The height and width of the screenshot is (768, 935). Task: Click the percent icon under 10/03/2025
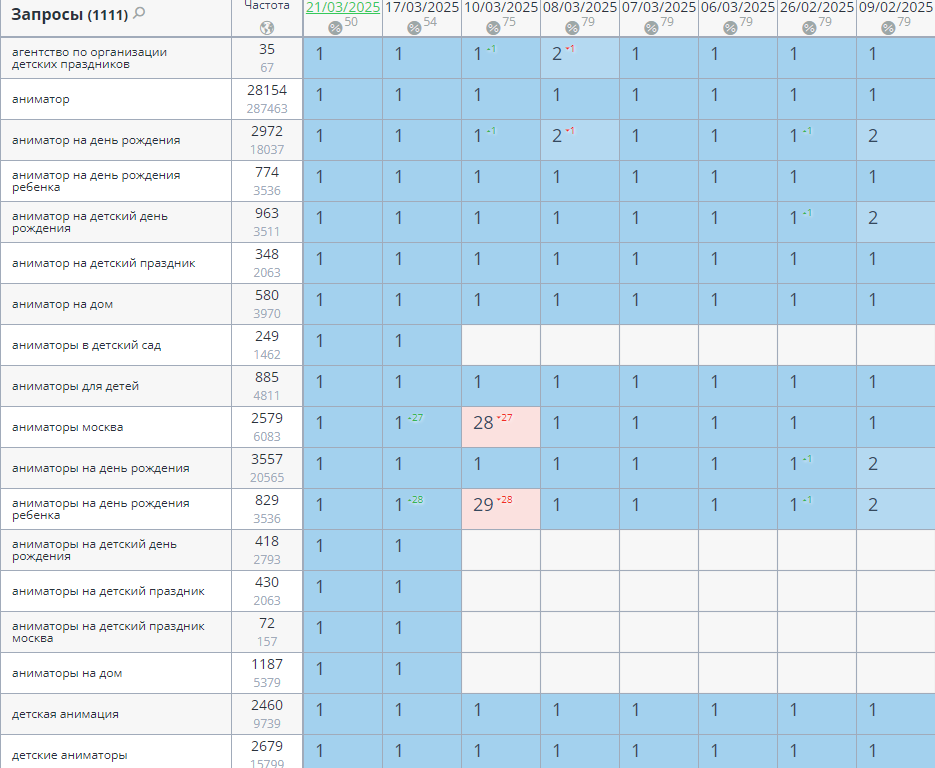[x=493, y=27]
